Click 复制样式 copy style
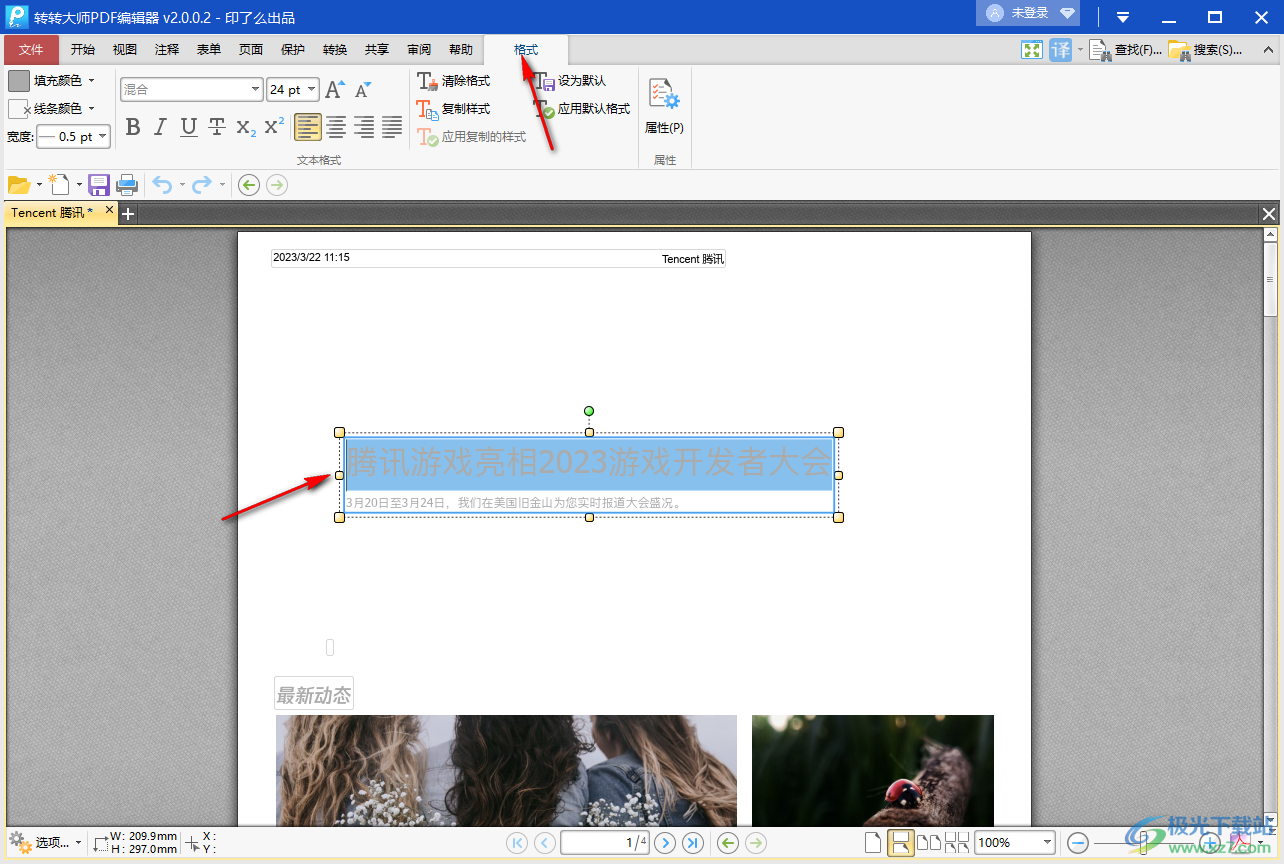The image size is (1284, 864). (454, 108)
